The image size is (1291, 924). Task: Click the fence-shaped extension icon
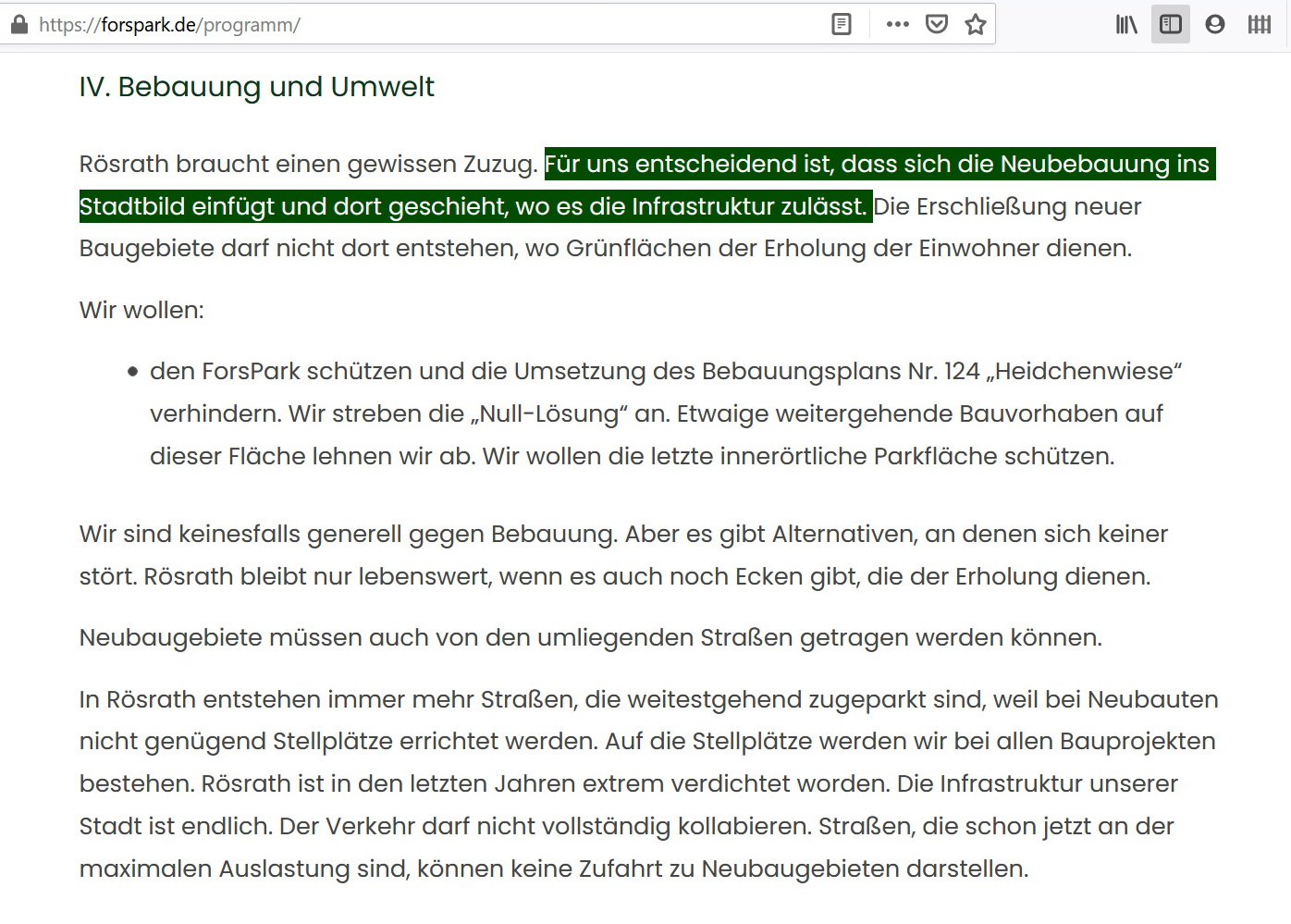pos(1260,25)
